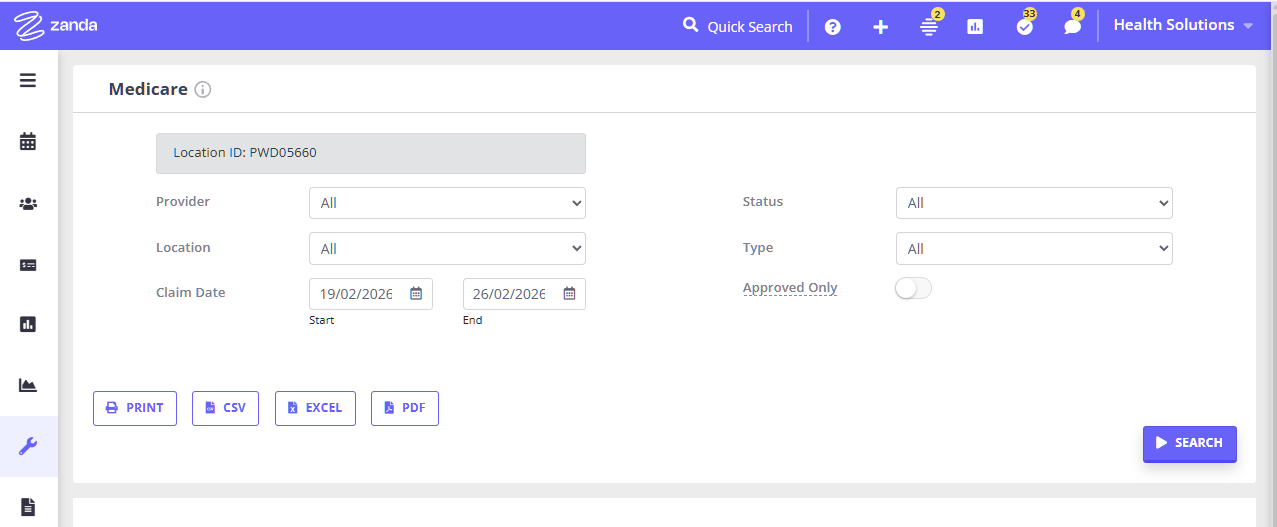Click the Claim Date start field

[x=356, y=294]
